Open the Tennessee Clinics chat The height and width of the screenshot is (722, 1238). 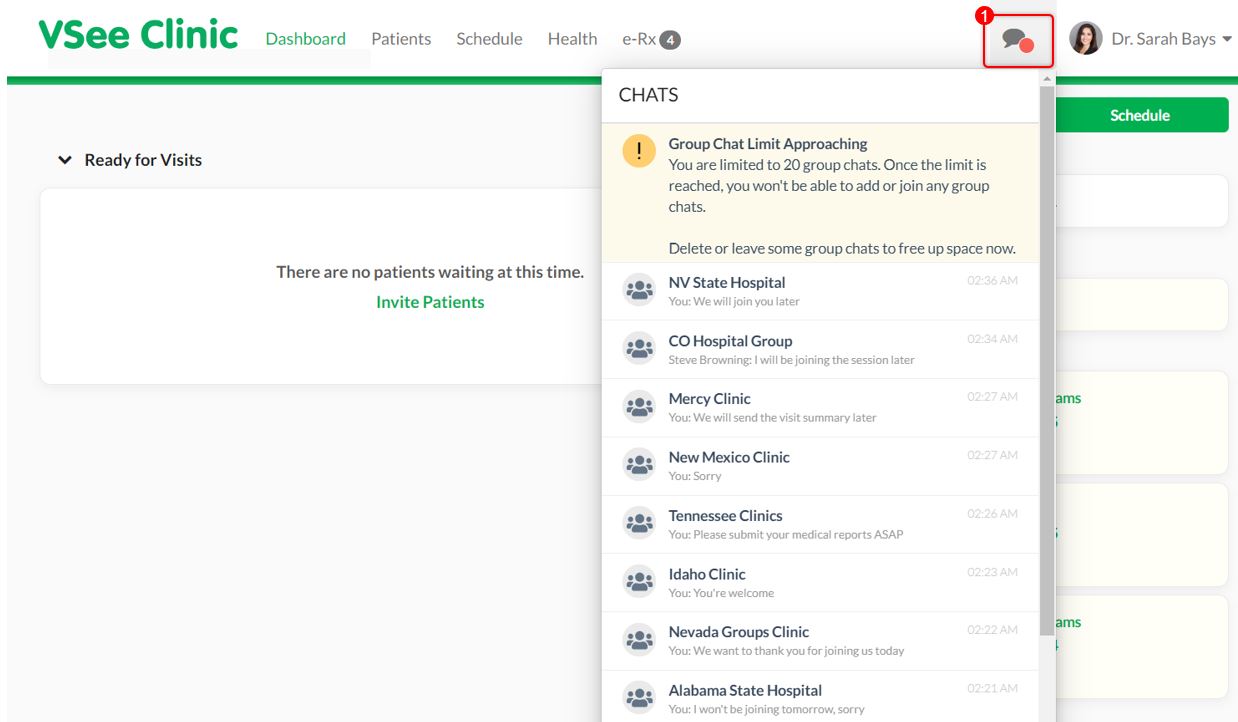coord(820,525)
